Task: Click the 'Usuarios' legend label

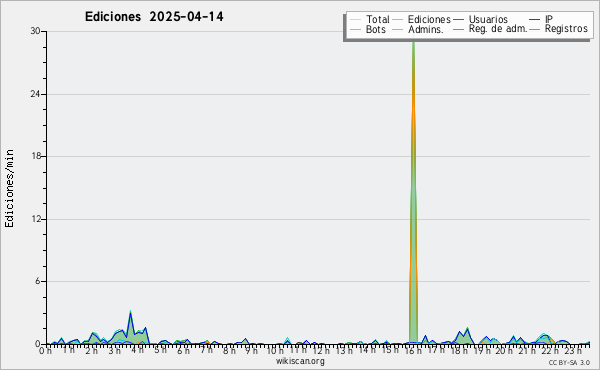Action: 488,19
